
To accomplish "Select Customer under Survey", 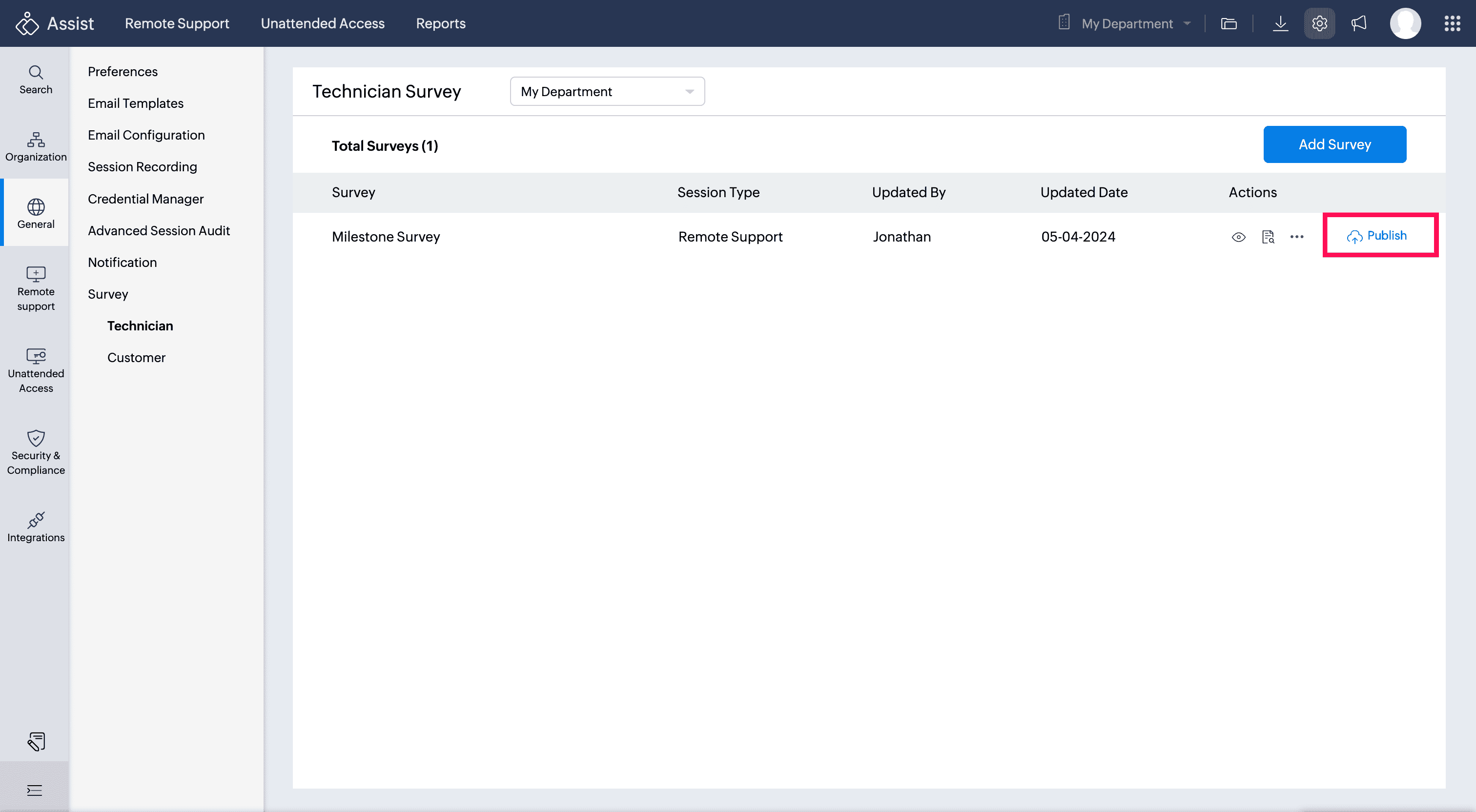I will click(x=136, y=358).
